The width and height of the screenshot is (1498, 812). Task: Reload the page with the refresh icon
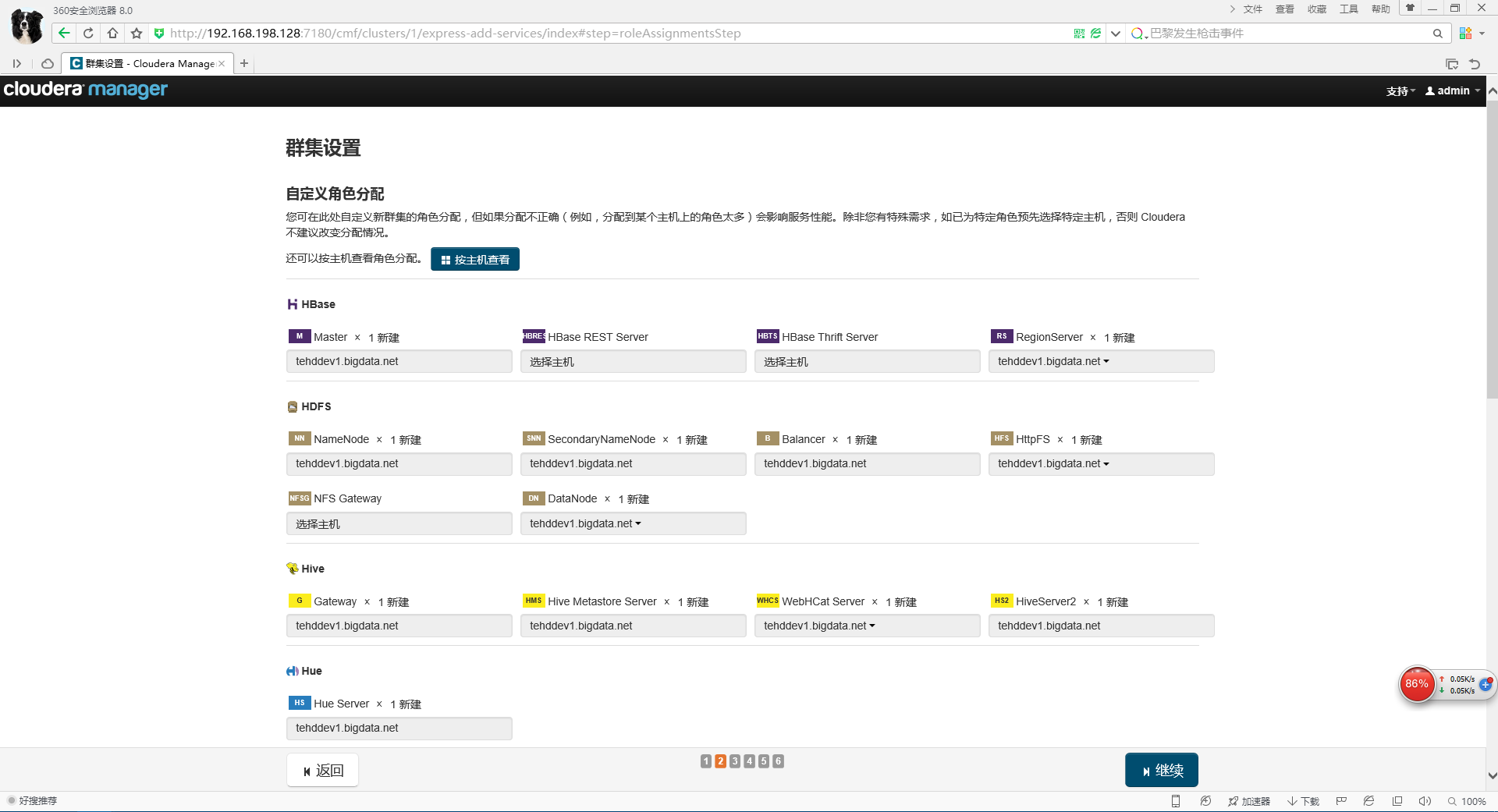pyautogui.click(x=88, y=33)
